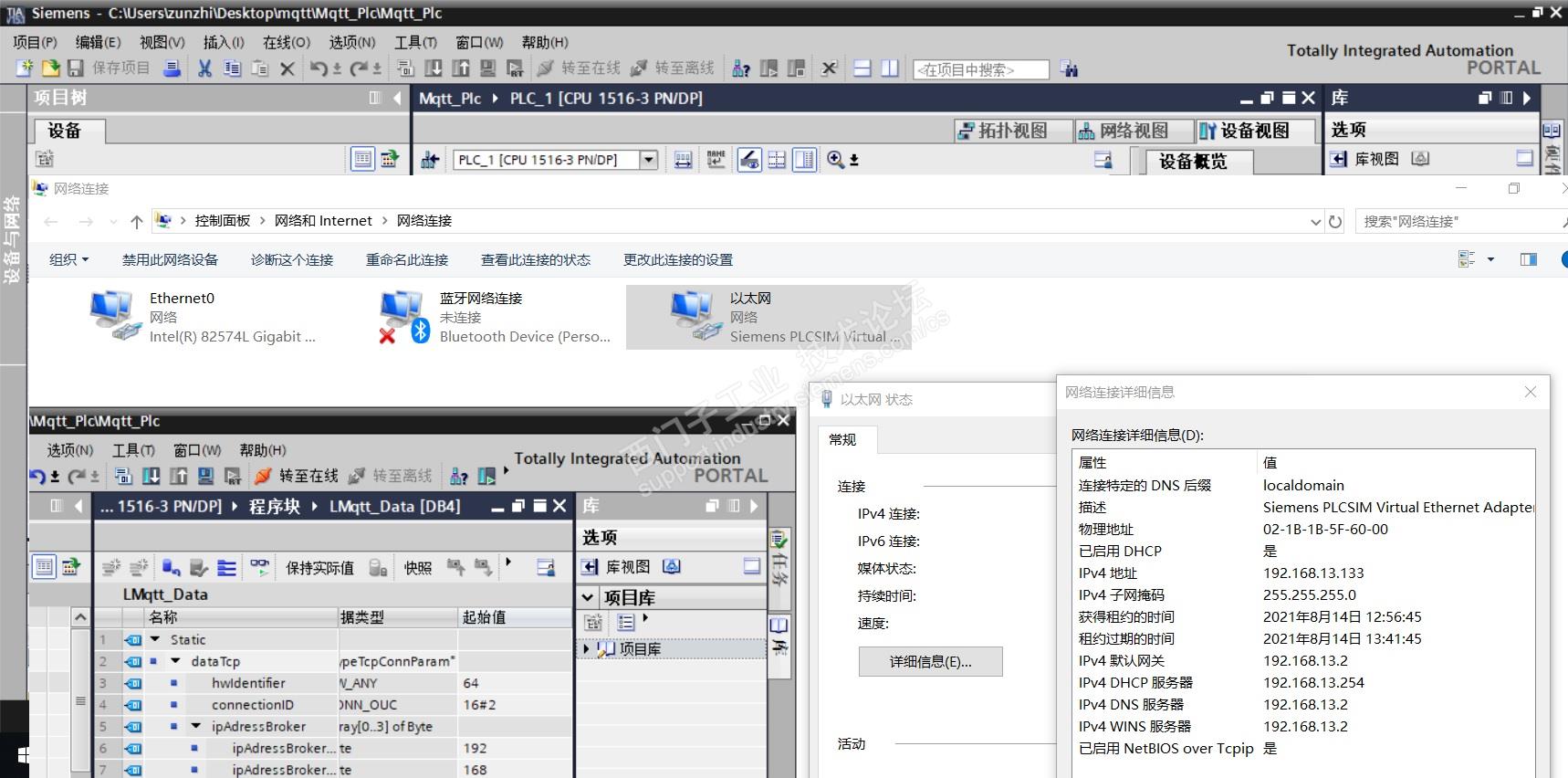Click the 在项目中搜索 search field
Image resolution: width=1568 pixels, height=778 pixels.
click(981, 69)
